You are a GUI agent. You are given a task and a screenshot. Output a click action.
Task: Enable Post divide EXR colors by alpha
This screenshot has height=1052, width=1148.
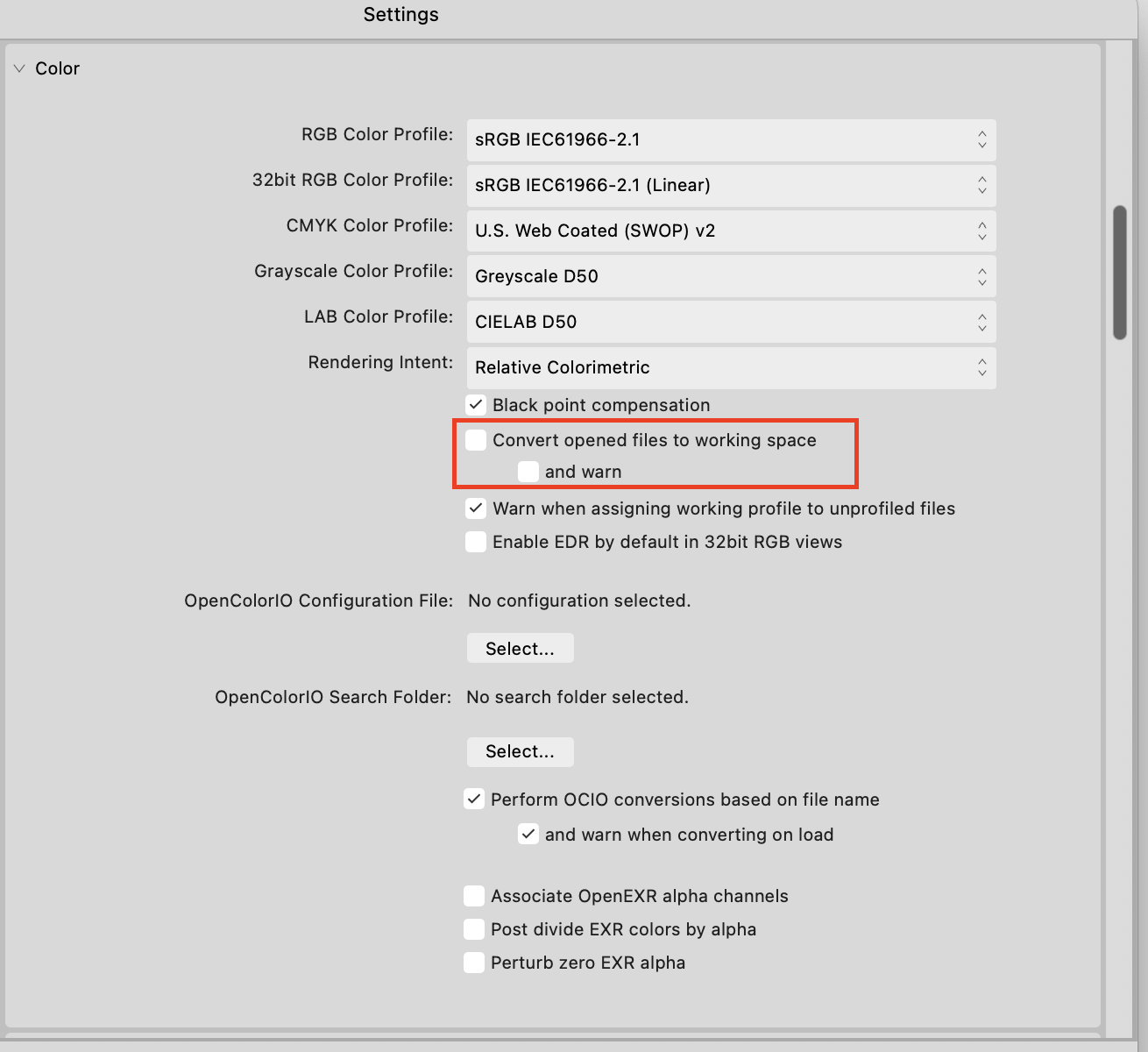474,928
